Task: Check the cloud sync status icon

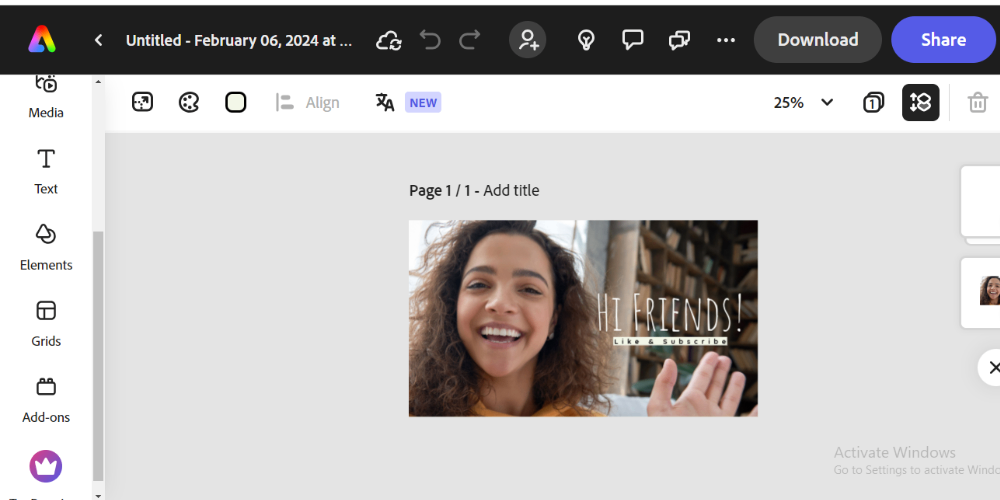Action: (x=388, y=40)
